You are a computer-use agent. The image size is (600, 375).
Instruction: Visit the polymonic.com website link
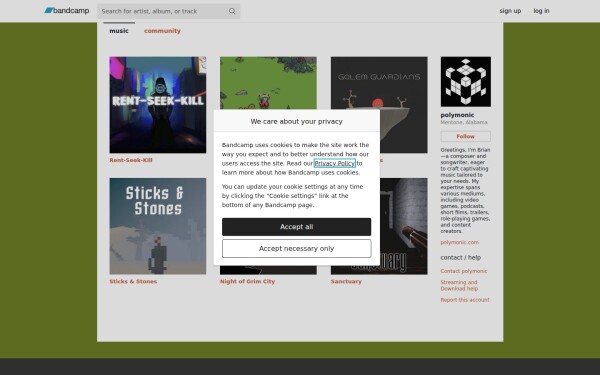pos(460,242)
